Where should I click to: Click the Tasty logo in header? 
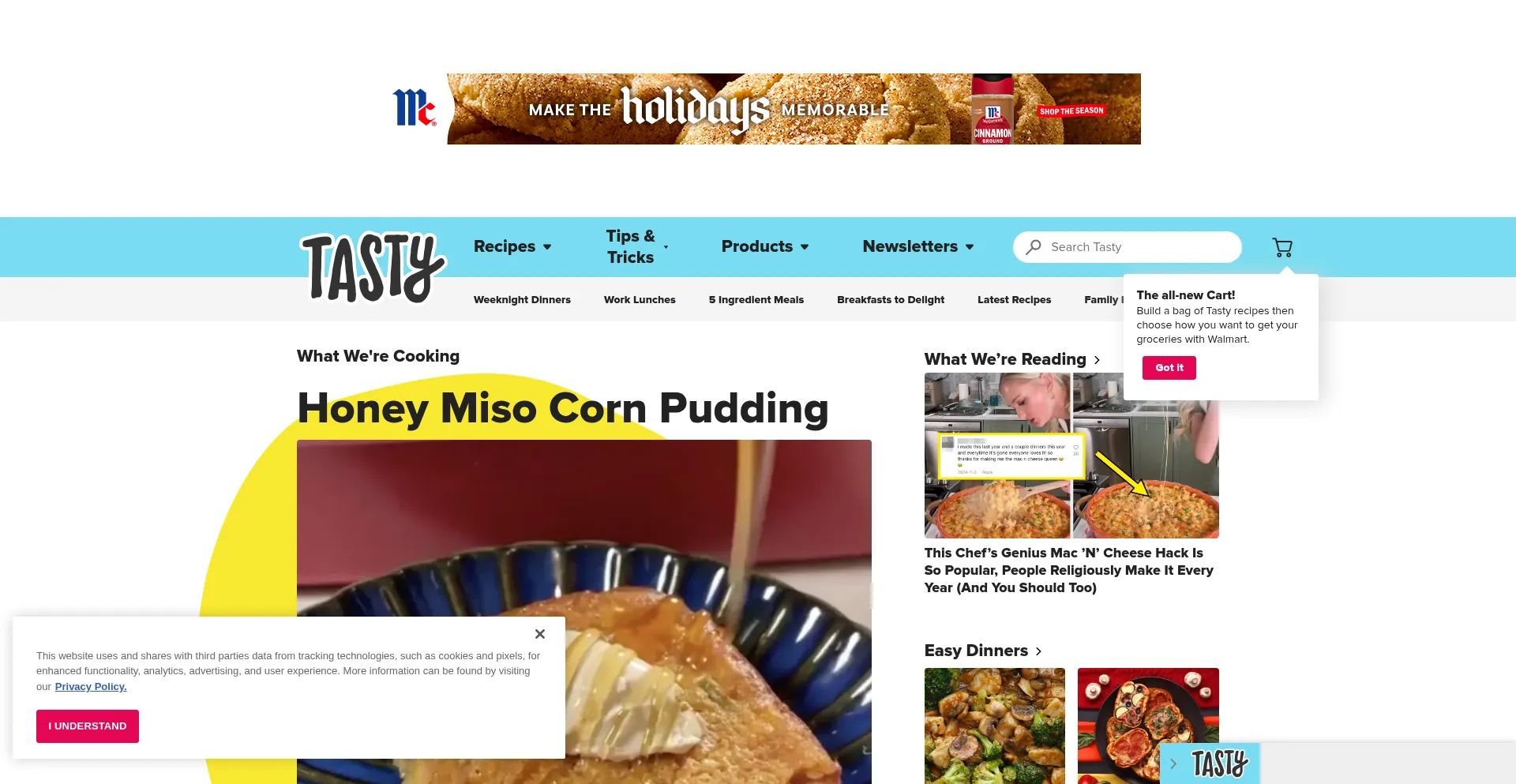point(373,268)
